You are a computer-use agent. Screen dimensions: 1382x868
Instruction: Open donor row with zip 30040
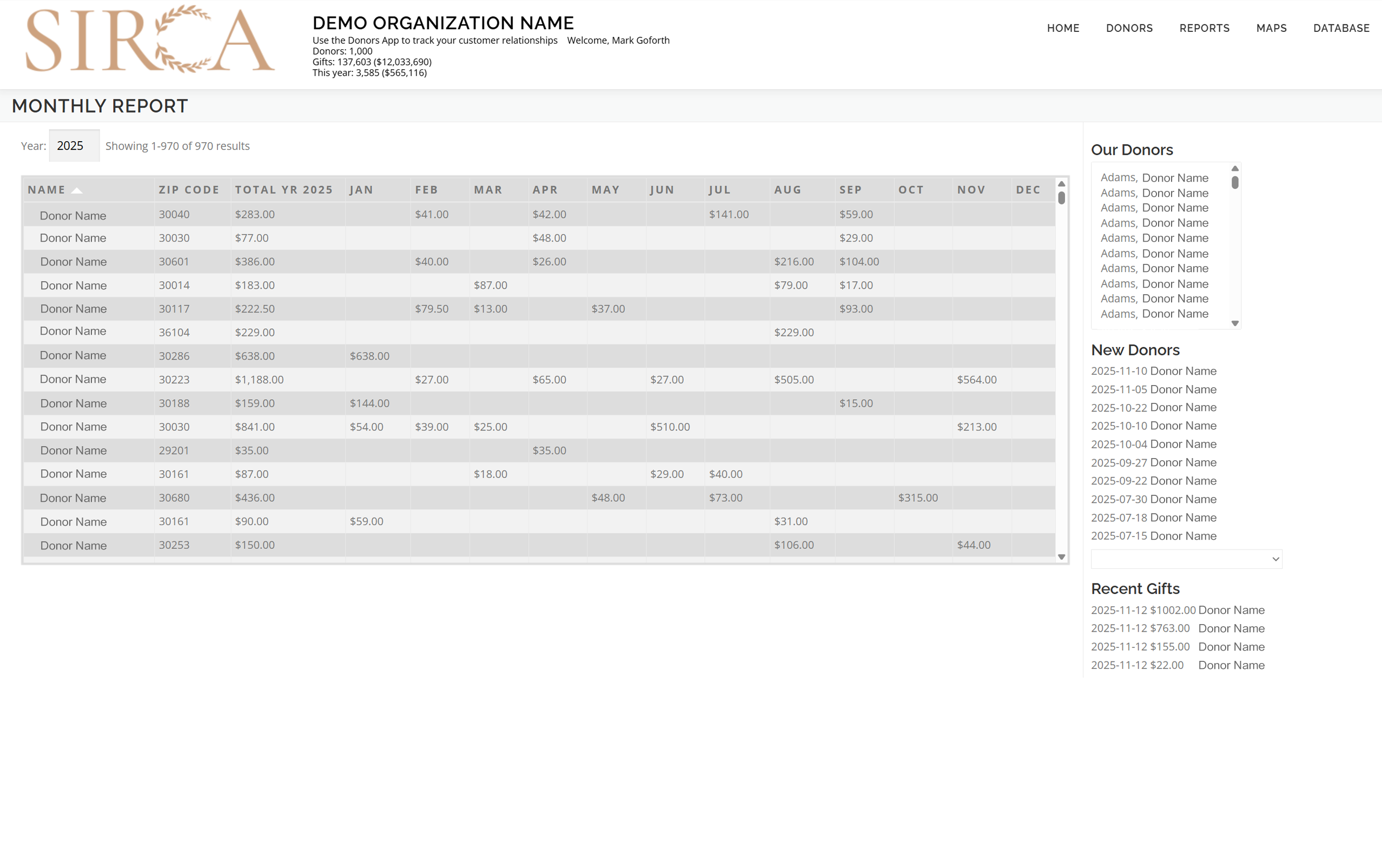click(x=73, y=216)
